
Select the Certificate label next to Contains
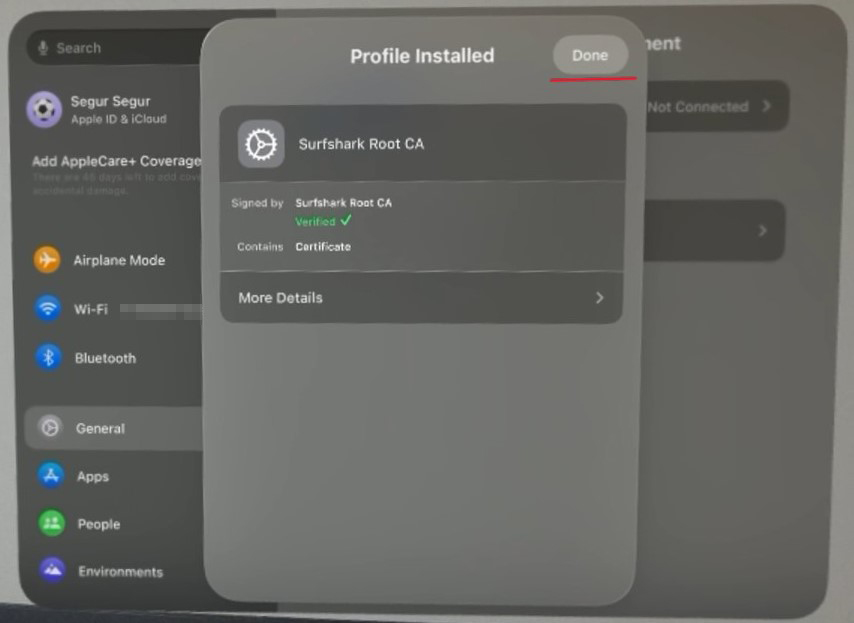323,246
